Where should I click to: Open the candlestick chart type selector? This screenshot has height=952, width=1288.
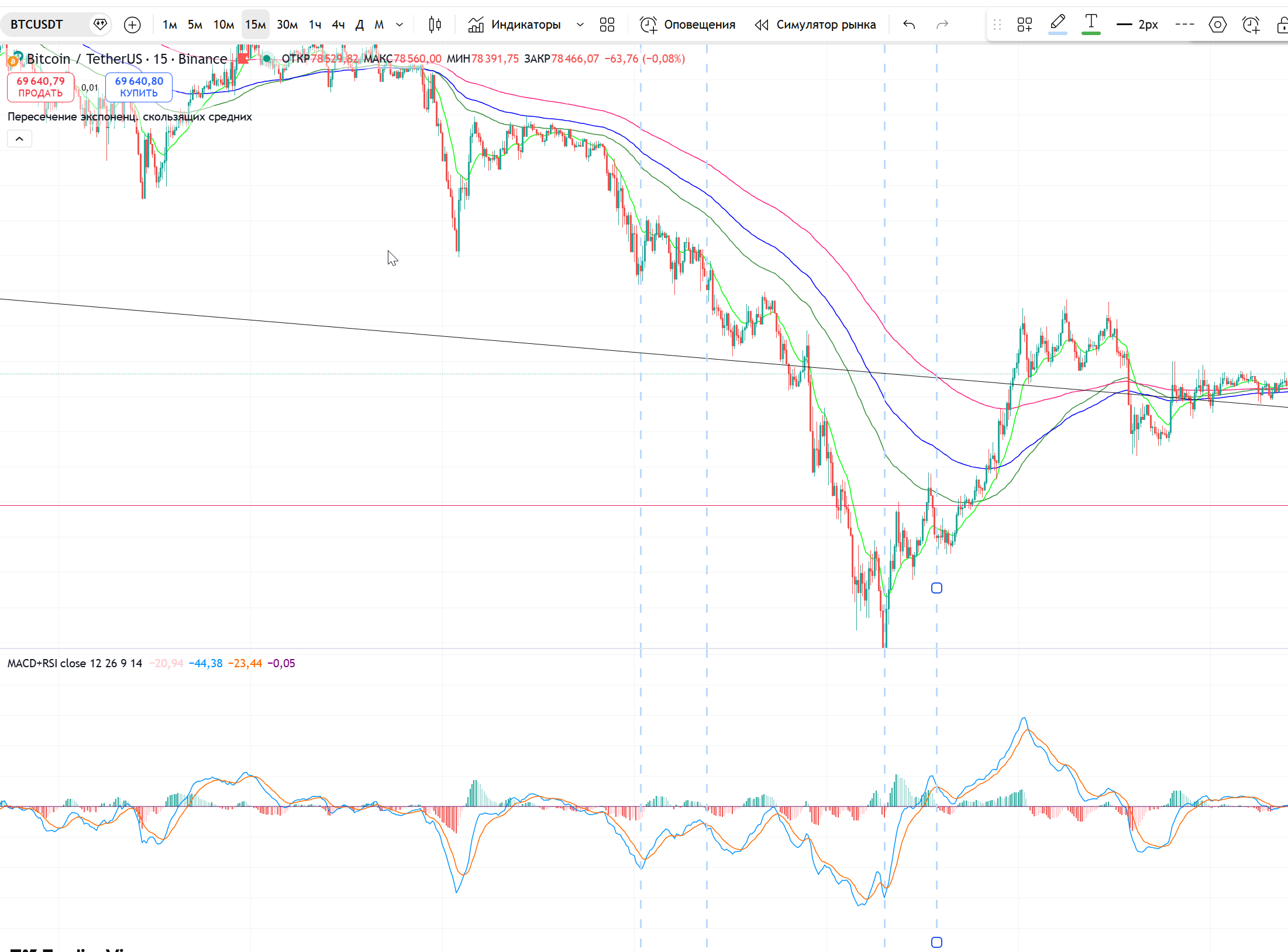pyautogui.click(x=435, y=25)
